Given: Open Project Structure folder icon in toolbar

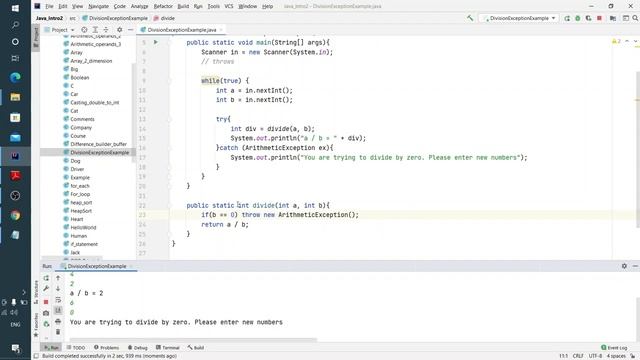Looking at the screenshot, I should [x=613, y=18].
